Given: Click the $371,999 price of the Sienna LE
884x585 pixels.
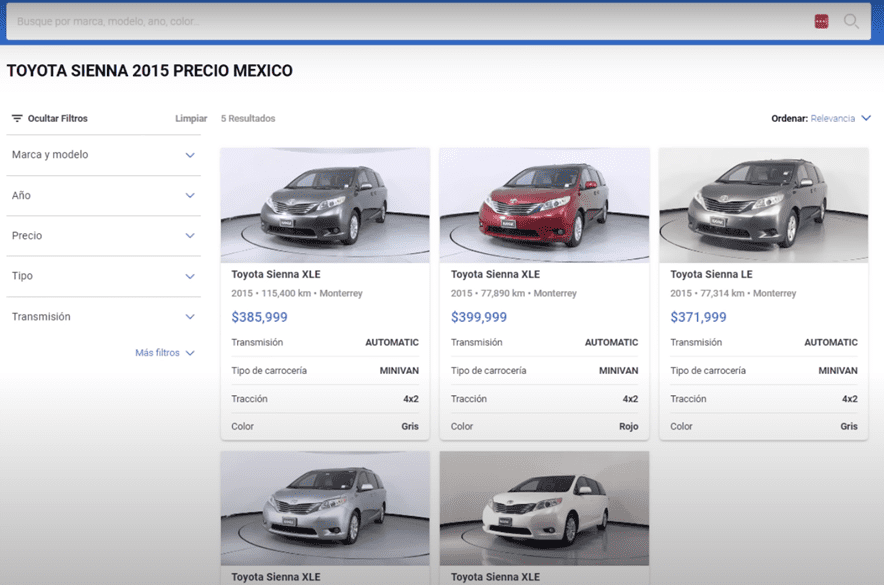Looking at the screenshot, I should tap(697, 317).
